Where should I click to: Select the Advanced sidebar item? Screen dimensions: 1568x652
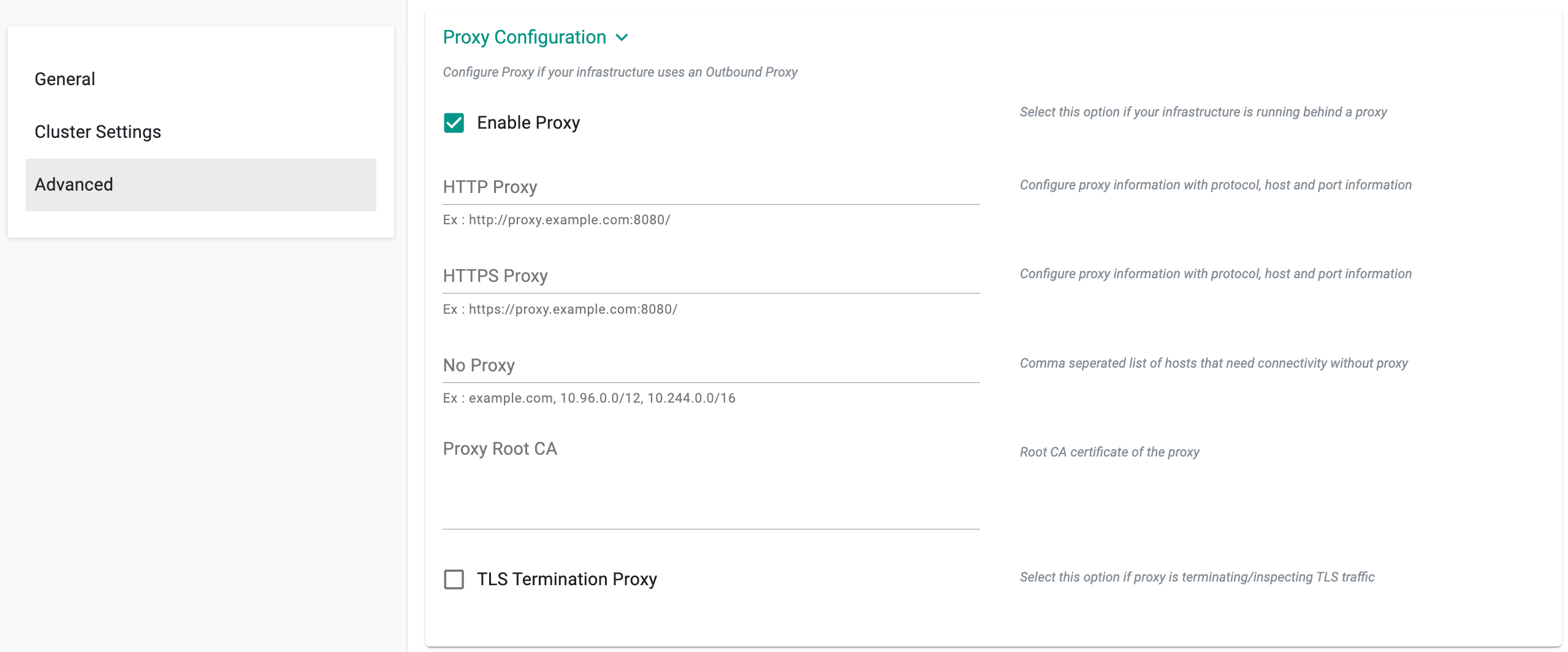[x=201, y=184]
